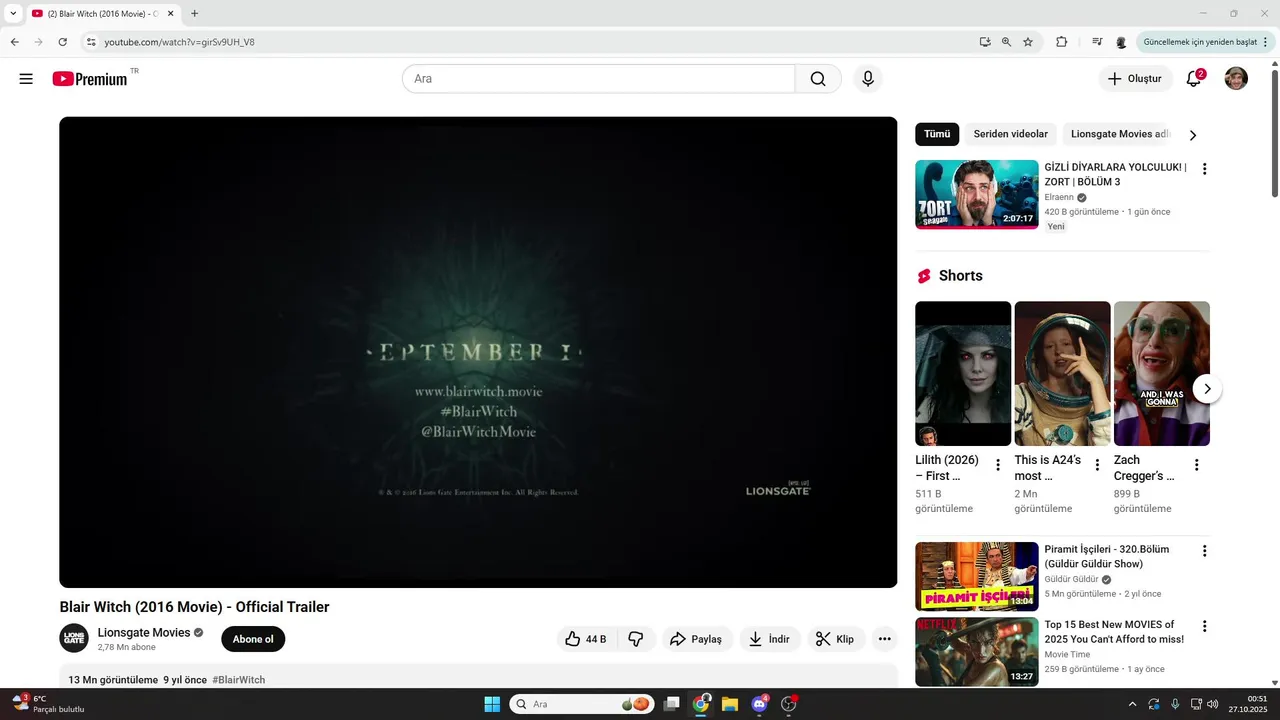This screenshot has width=1280, height=720.
Task: Subscribe with Abone ol button
Action: coord(253,639)
